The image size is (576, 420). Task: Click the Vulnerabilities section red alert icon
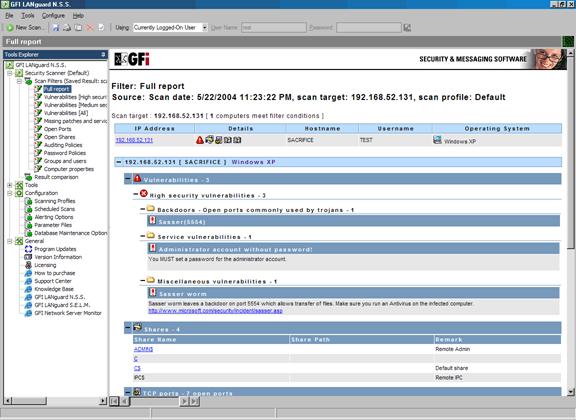tap(137, 179)
